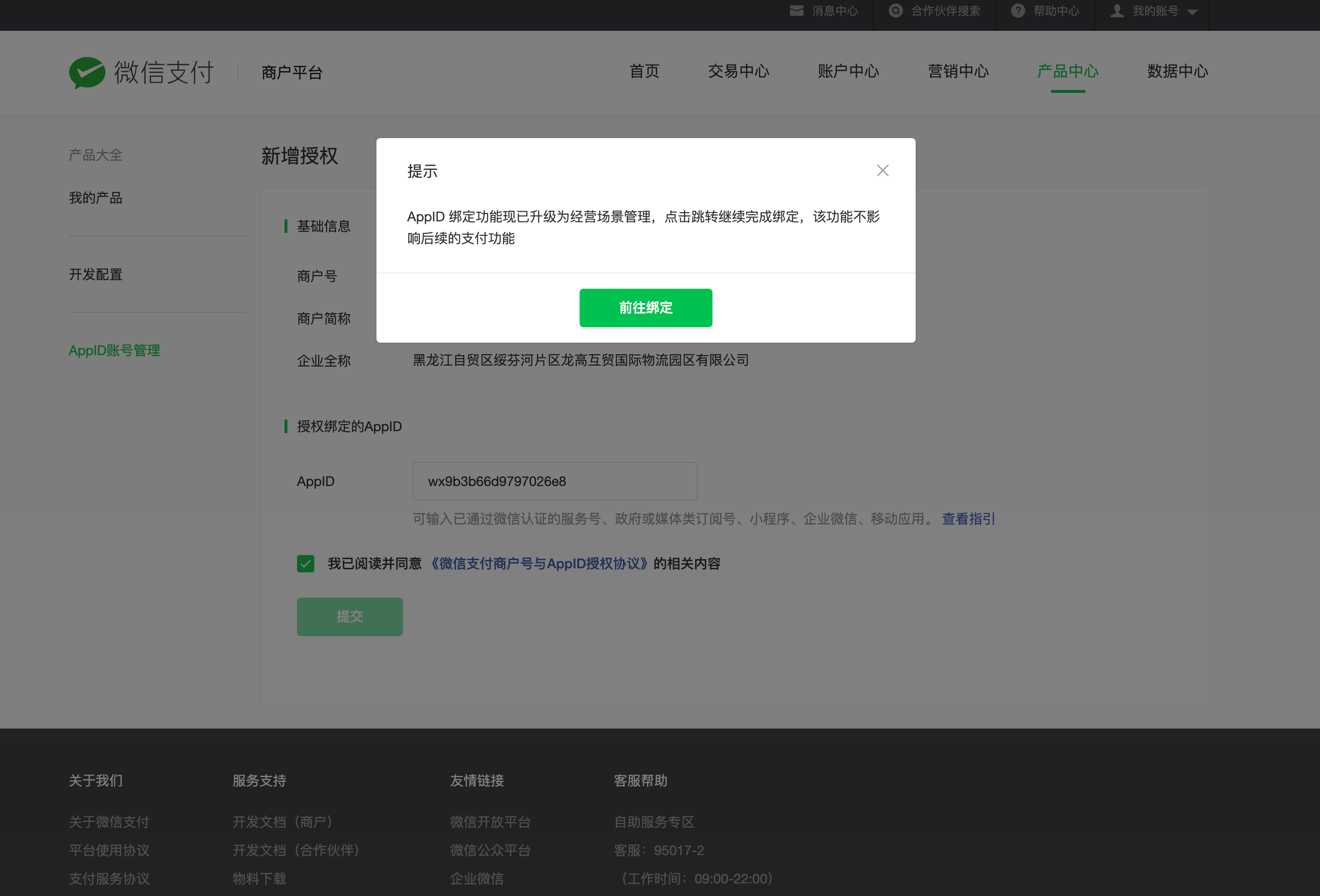The height and width of the screenshot is (896, 1320).
Task: Select 开发配置 in left sidebar
Action: (95, 274)
